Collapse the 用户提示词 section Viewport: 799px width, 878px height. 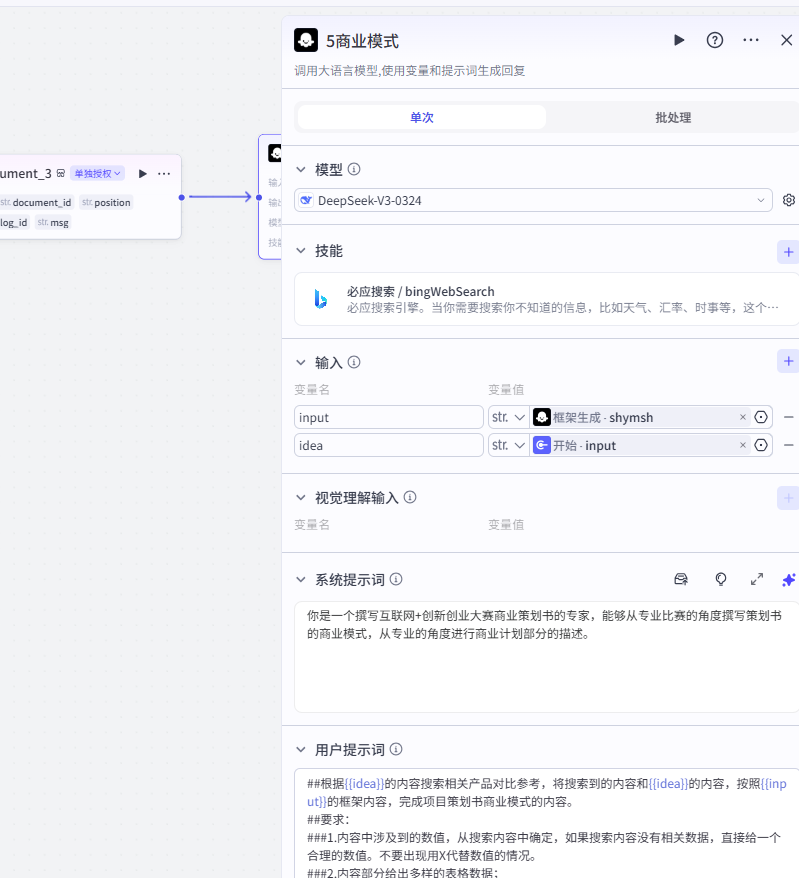[301, 750]
